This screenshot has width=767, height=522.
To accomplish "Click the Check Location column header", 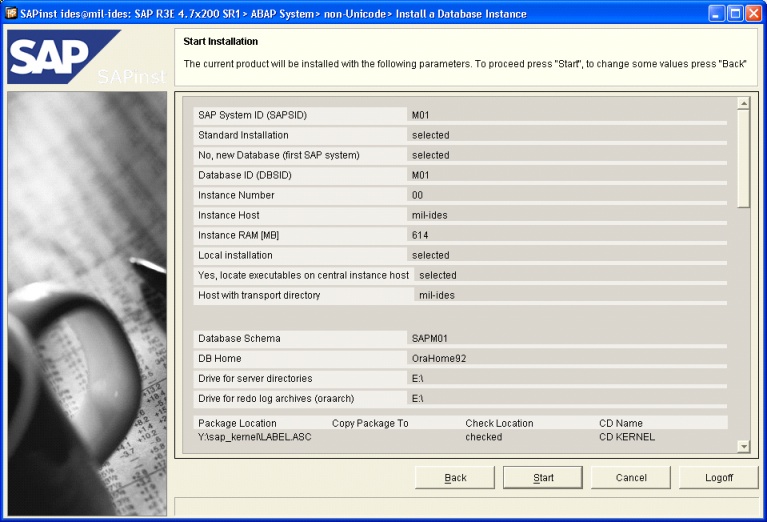I will [x=499, y=423].
